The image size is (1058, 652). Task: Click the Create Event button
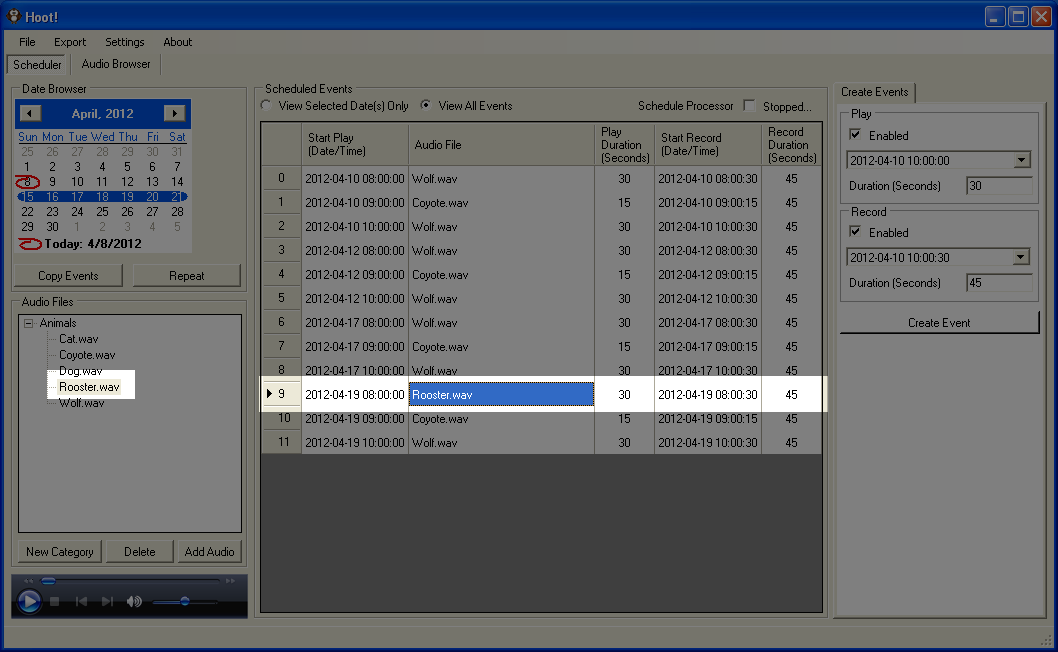point(939,323)
